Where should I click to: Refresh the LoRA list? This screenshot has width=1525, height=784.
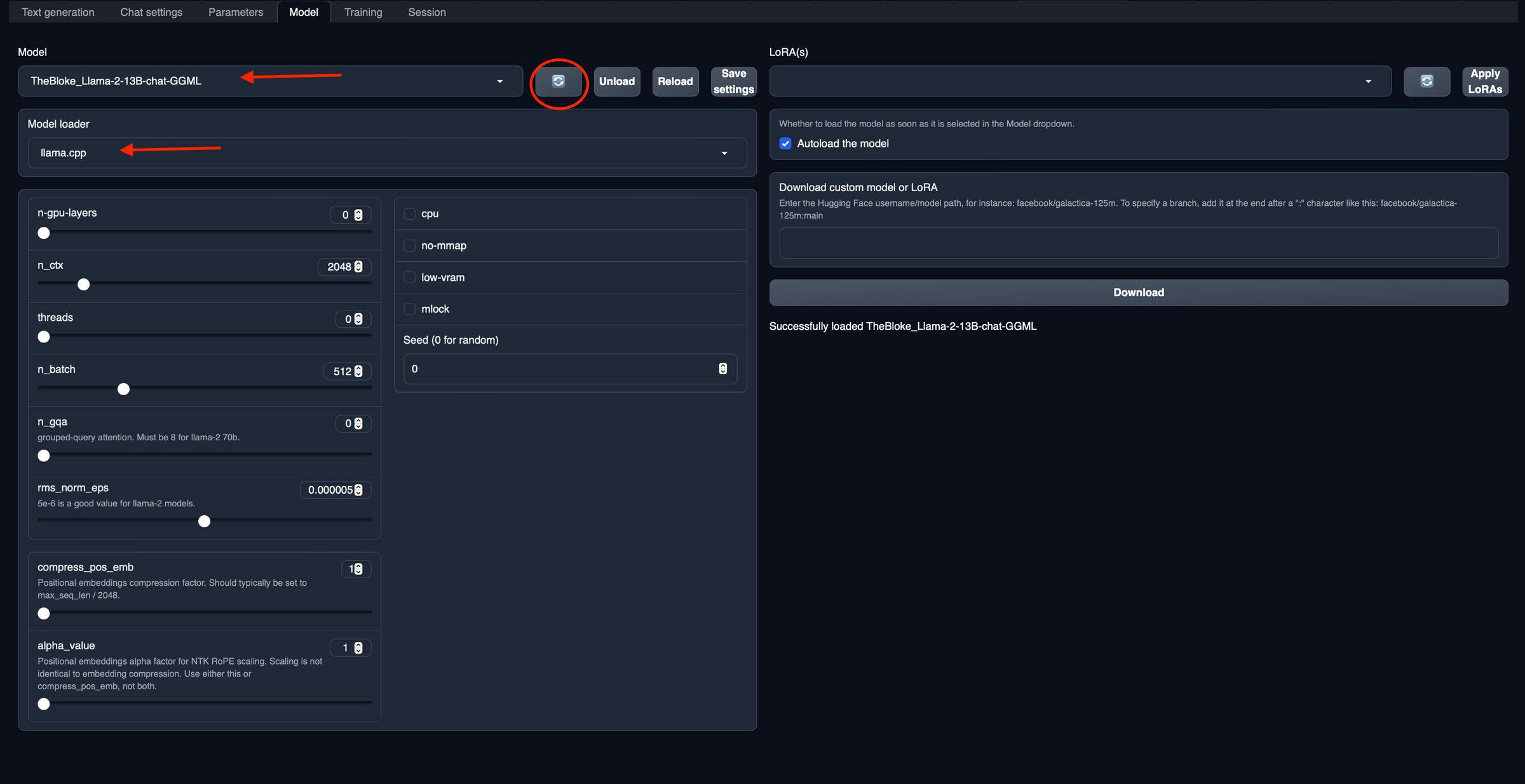click(1427, 81)
